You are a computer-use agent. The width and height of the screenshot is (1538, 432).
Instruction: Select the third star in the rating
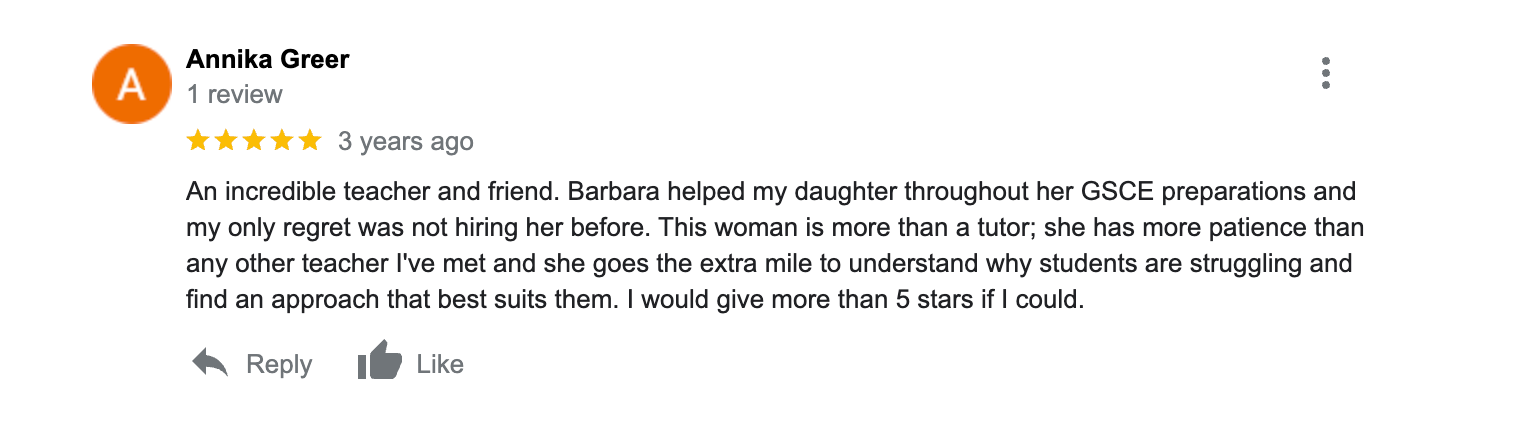point(254,141)
